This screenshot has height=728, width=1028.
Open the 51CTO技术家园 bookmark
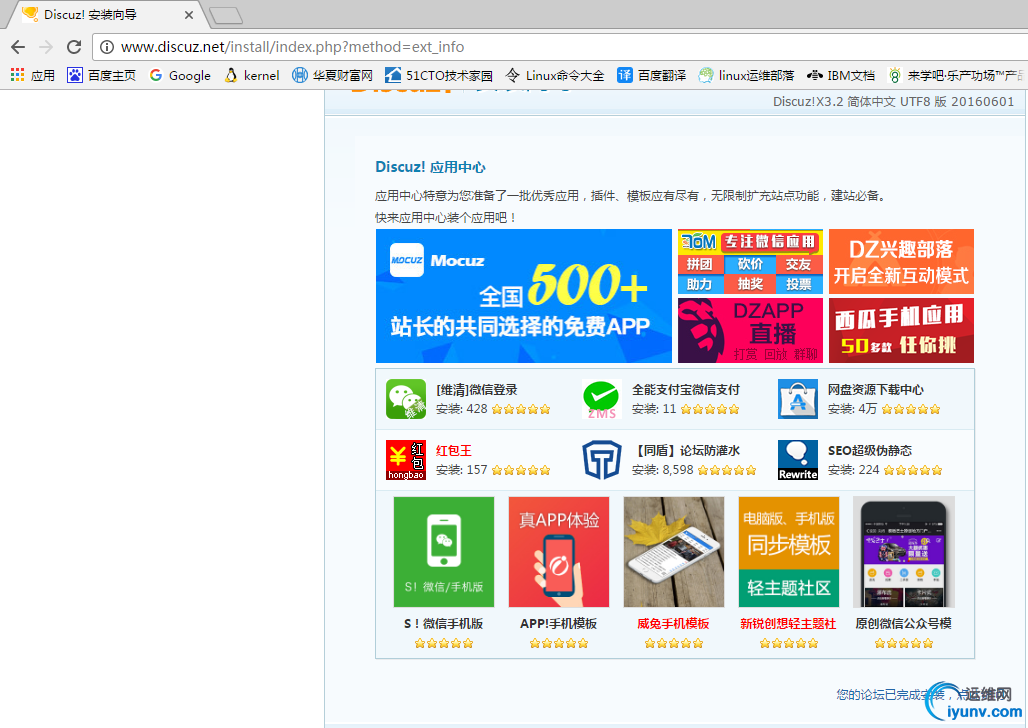click(x=439, y=75)
